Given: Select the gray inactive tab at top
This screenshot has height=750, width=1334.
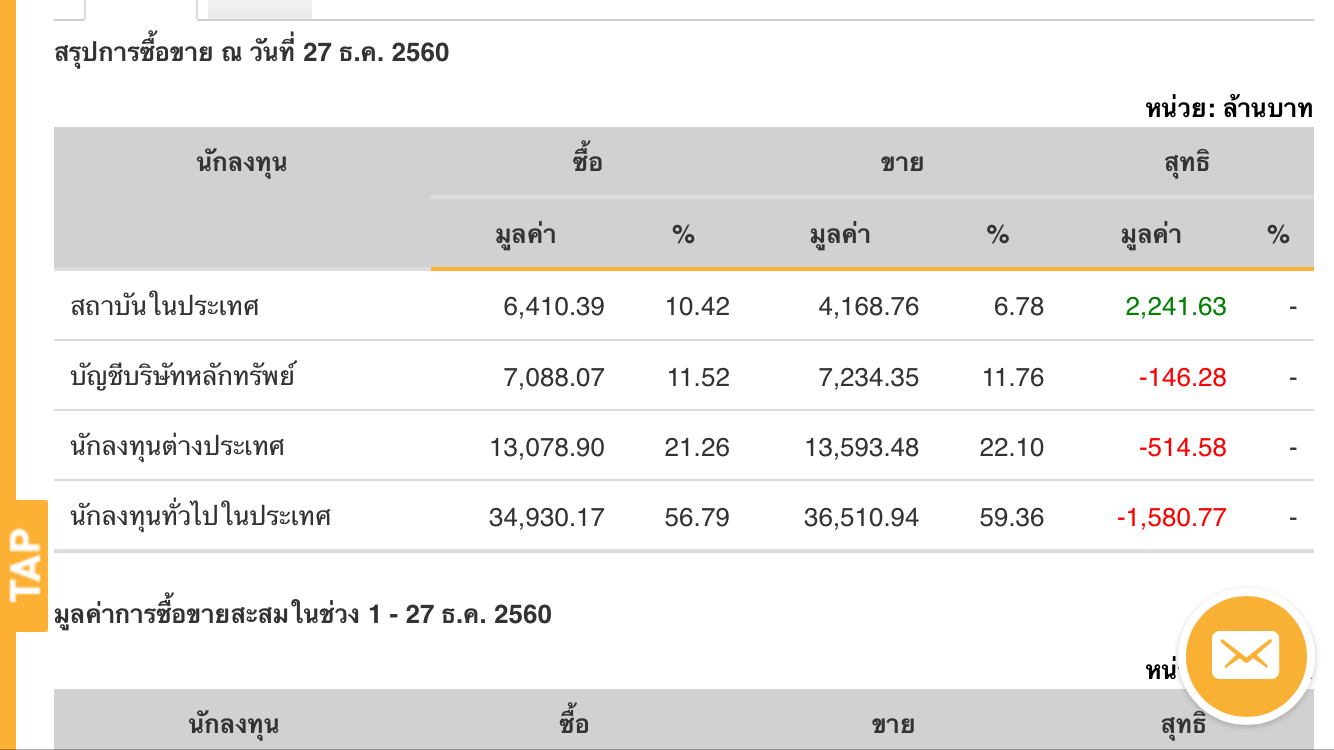Looking at the screenshot, I should tap(260, 9).
